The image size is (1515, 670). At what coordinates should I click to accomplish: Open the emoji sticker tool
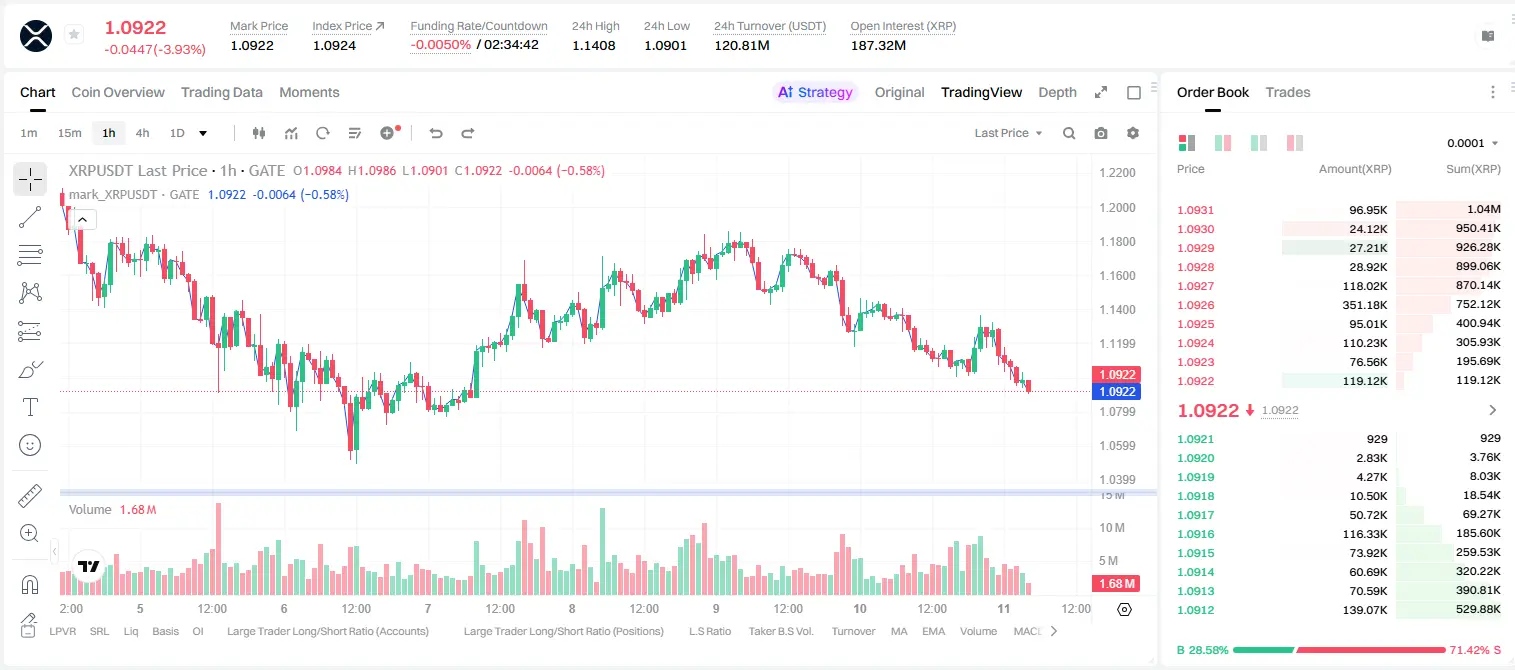pyautogui.click(x=30, y=445)
